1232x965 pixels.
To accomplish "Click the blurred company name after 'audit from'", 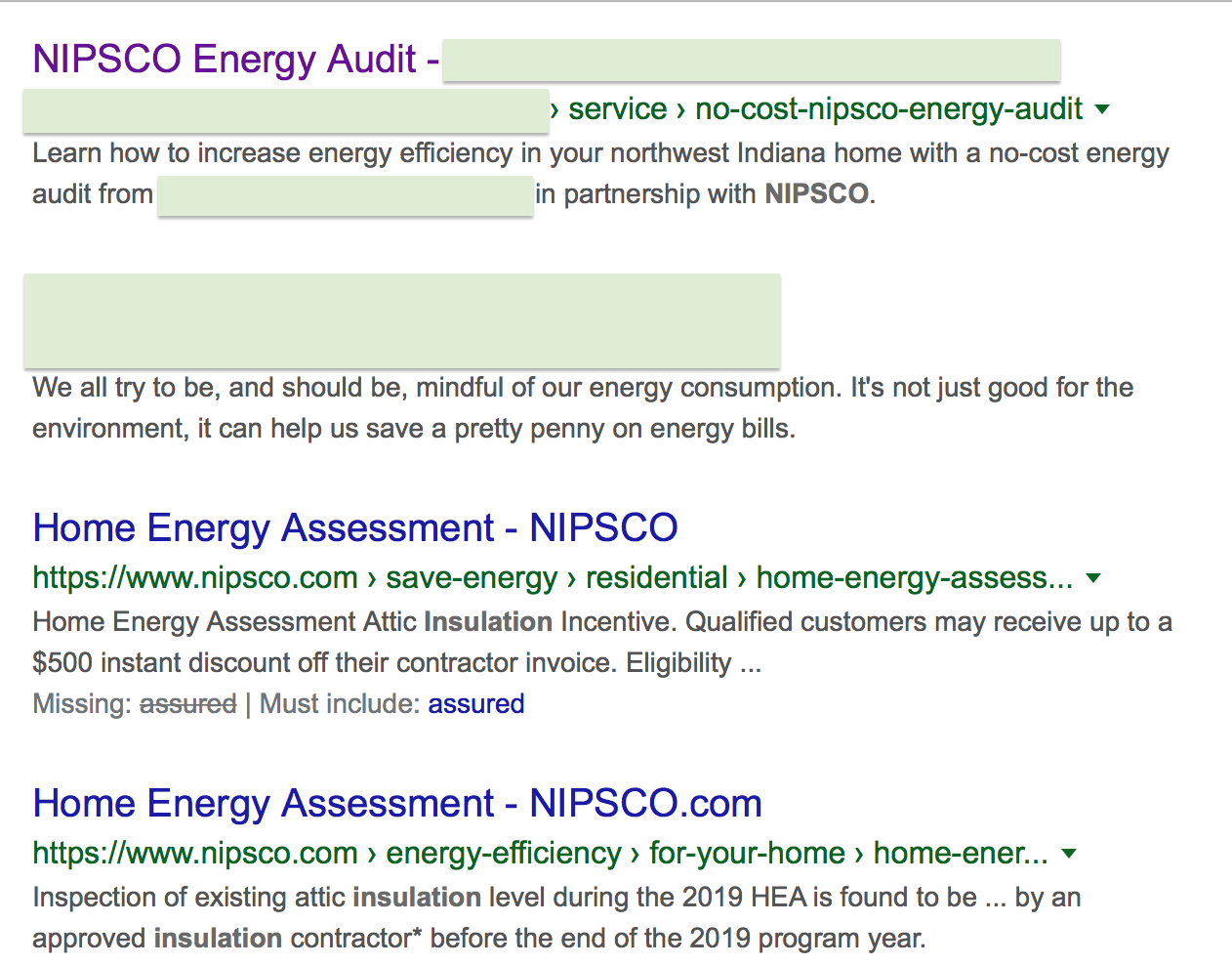I will coord(345,195).
